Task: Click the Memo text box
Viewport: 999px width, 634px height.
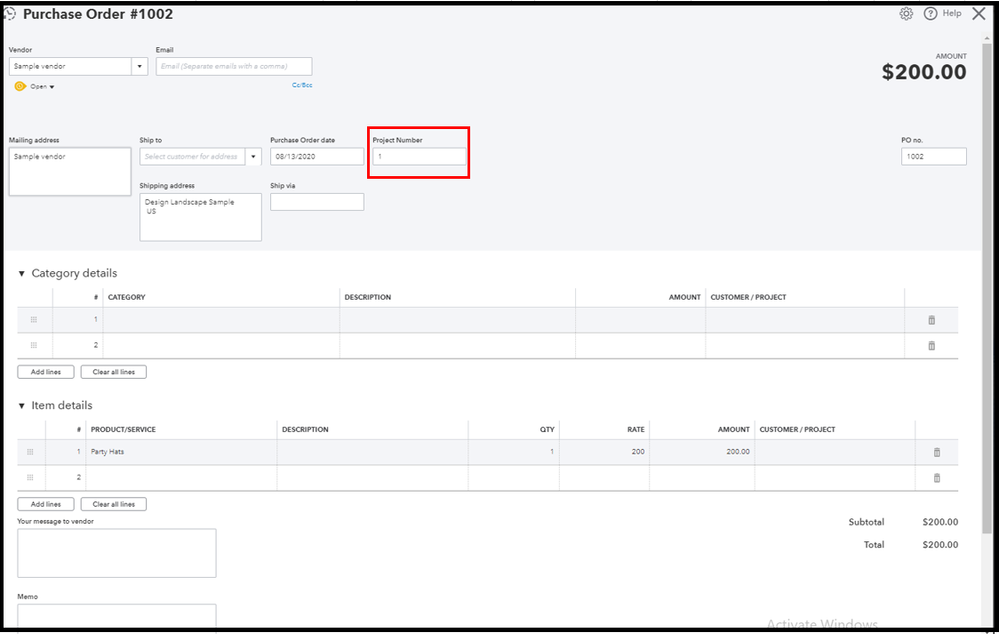Action: coord(117,615)
